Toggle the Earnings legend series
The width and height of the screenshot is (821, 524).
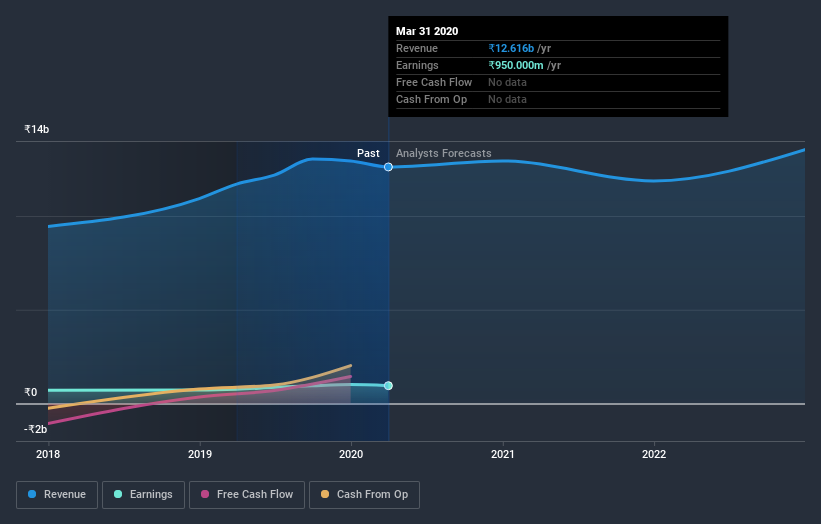[143, 495]
